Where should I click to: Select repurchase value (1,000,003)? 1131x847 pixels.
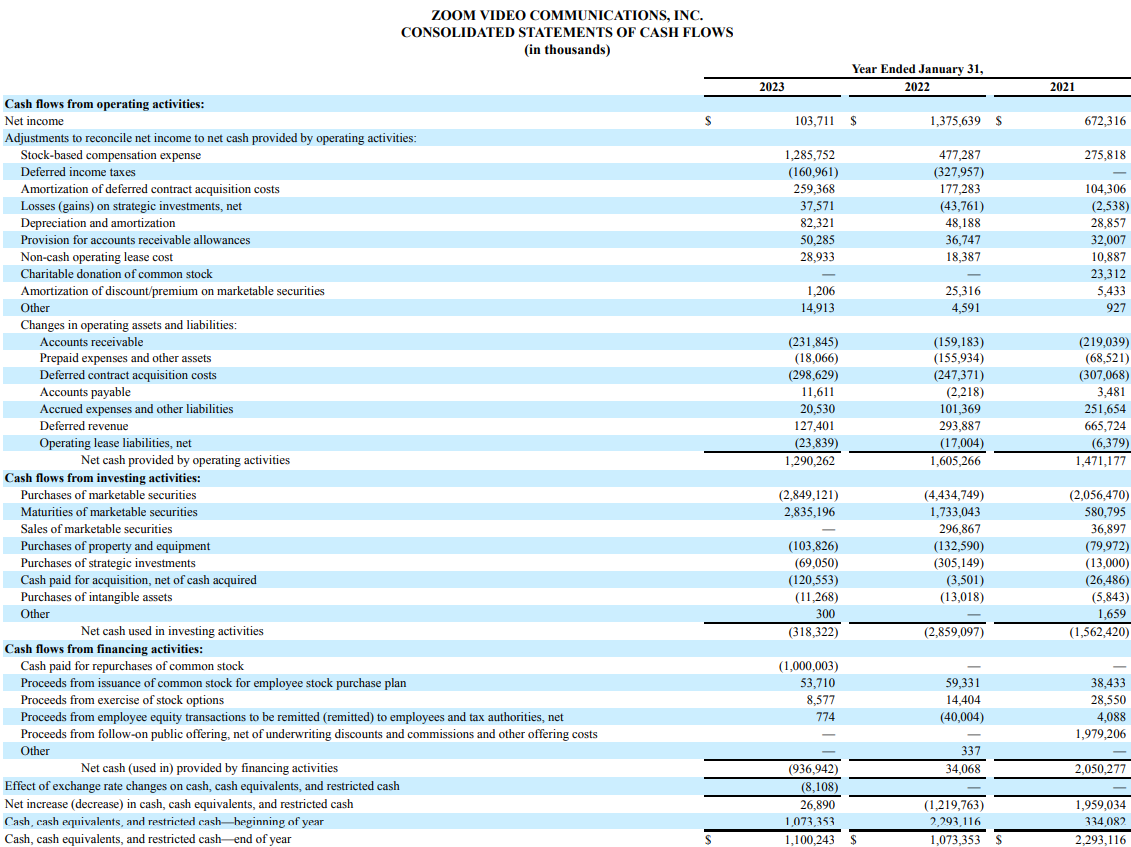[x=809, y=666]
